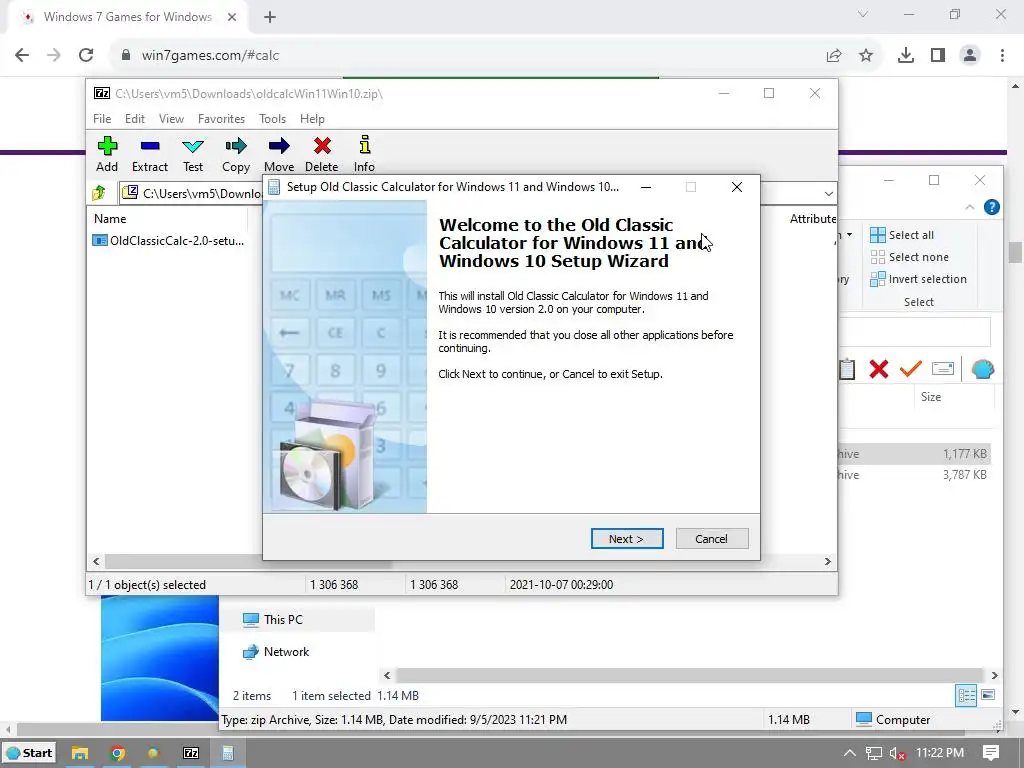Select Network in Explorer navigation pane
Viewport: 1024px width, 768px height.
tap(277, 652)
